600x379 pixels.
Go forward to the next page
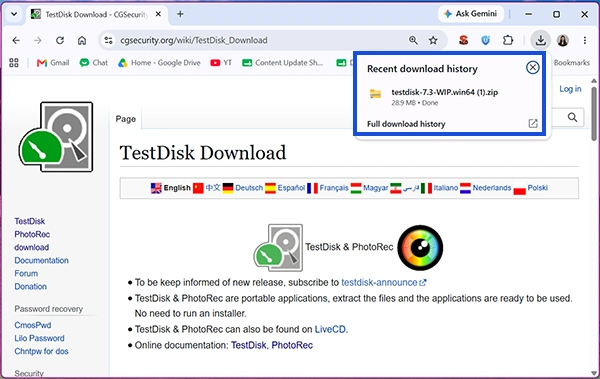(x=38, y=40)
